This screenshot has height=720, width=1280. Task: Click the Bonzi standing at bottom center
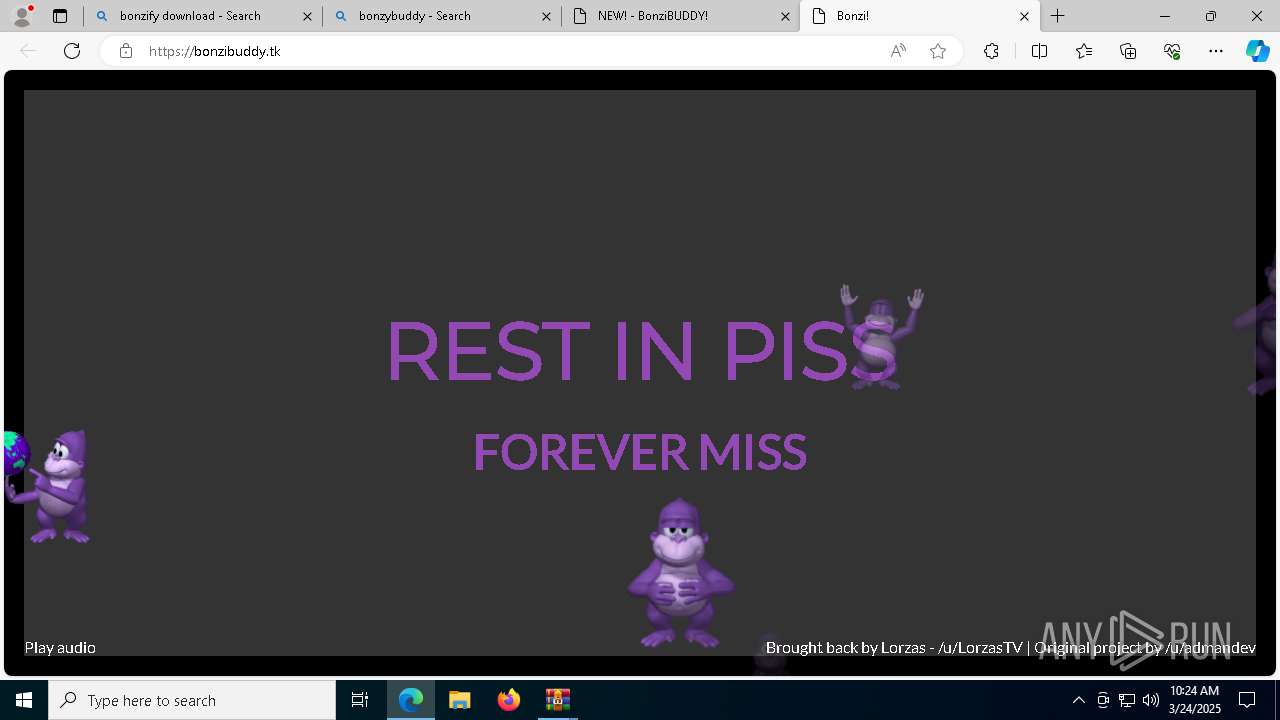(680, 573)
